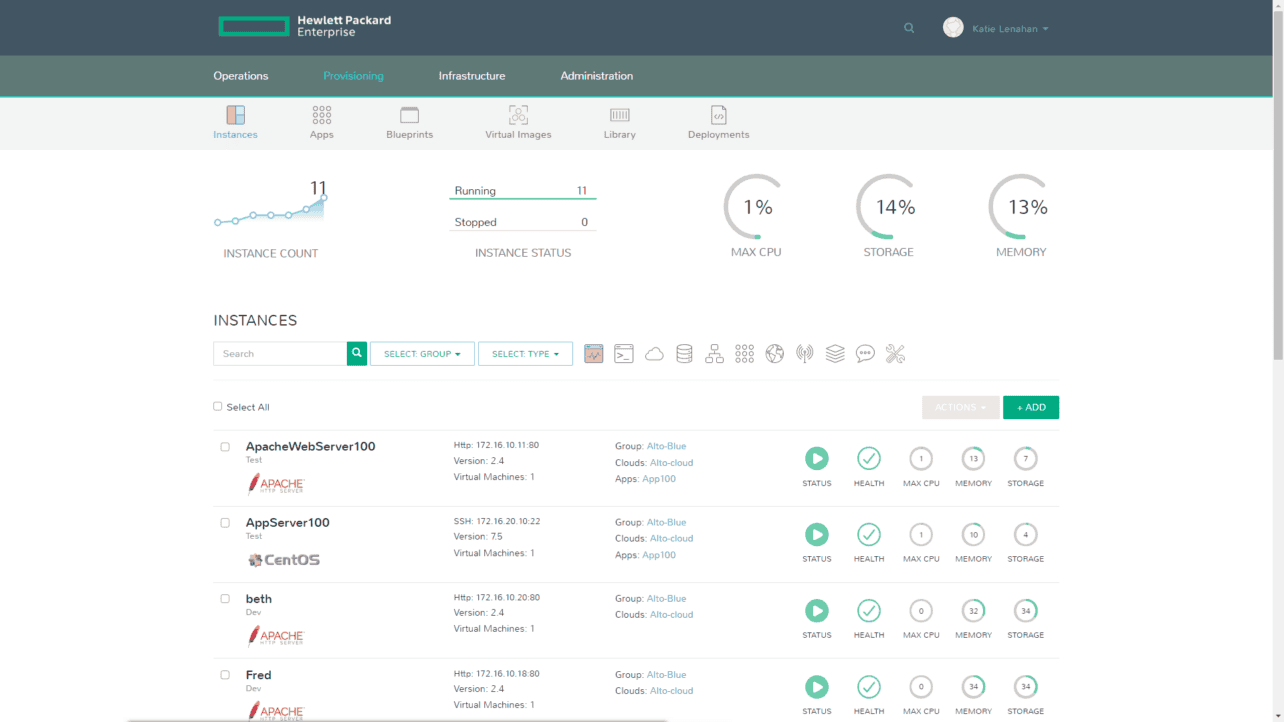Click the STORAGE 14% gauge

click(889, 207)
